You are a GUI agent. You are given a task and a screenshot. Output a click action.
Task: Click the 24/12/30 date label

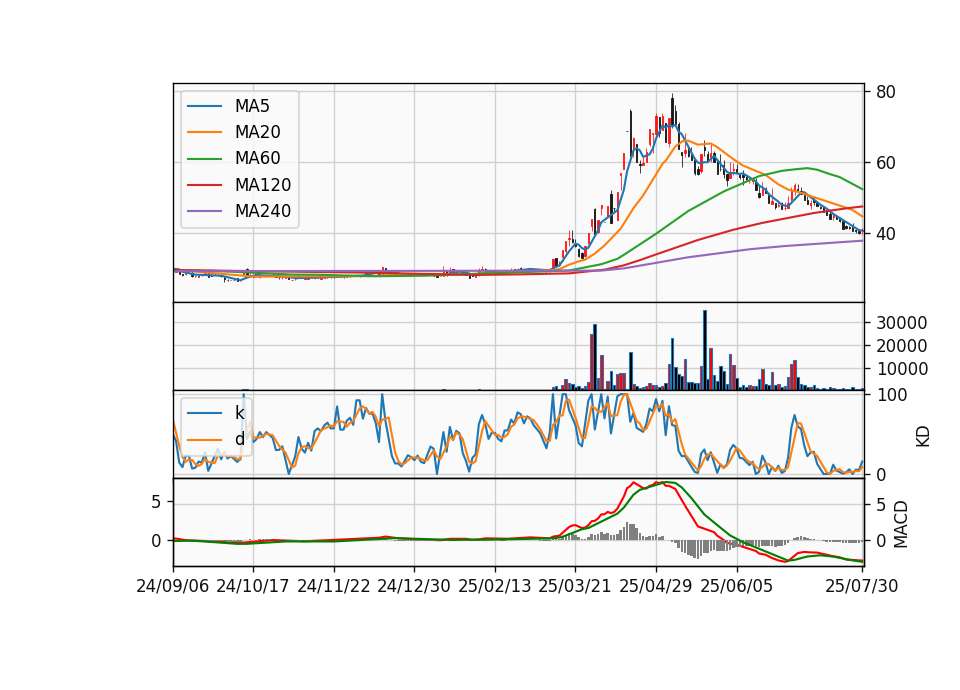pos(414,586)
